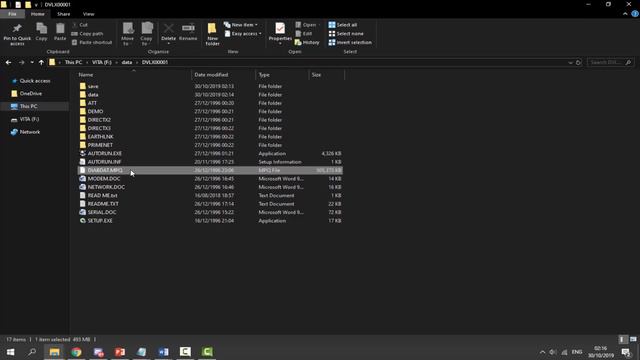
Task: Open VITA (F:) drive in sidebar
Action: tap(29, 119)
